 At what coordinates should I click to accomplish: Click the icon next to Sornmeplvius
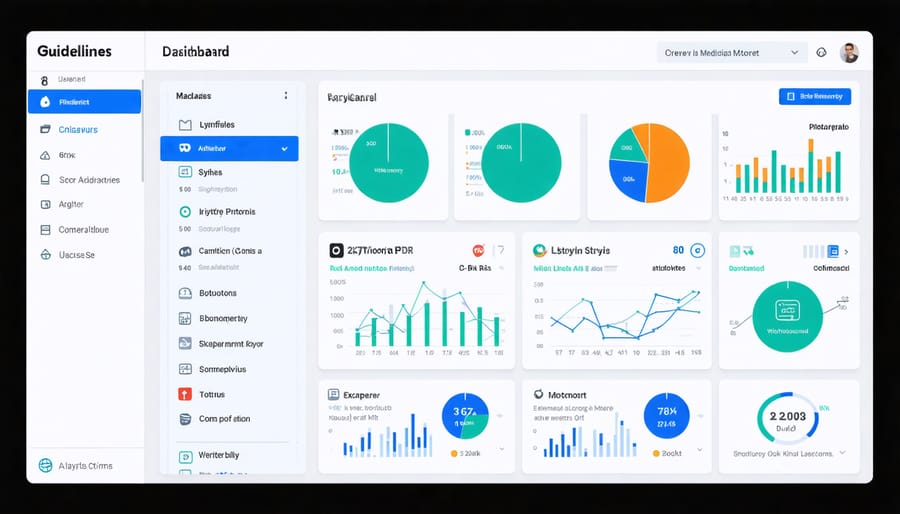coord(185,369)
